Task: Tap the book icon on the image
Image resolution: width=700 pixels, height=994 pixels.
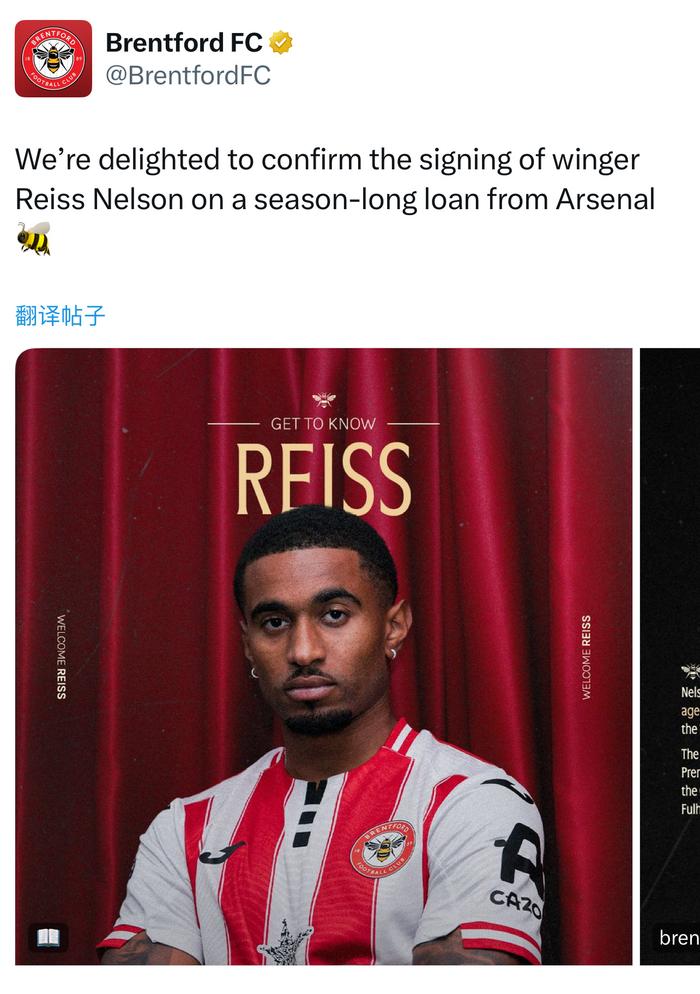Action: [48, 937]
